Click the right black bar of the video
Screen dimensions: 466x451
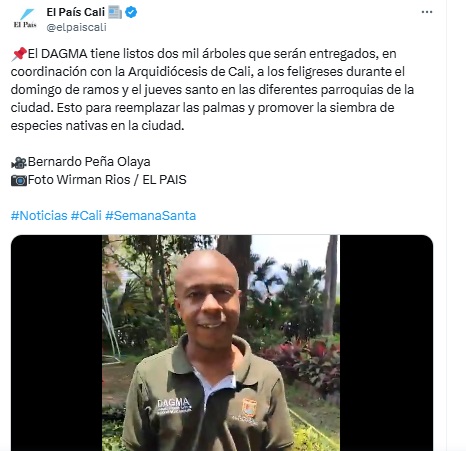(x=386, y=343)
